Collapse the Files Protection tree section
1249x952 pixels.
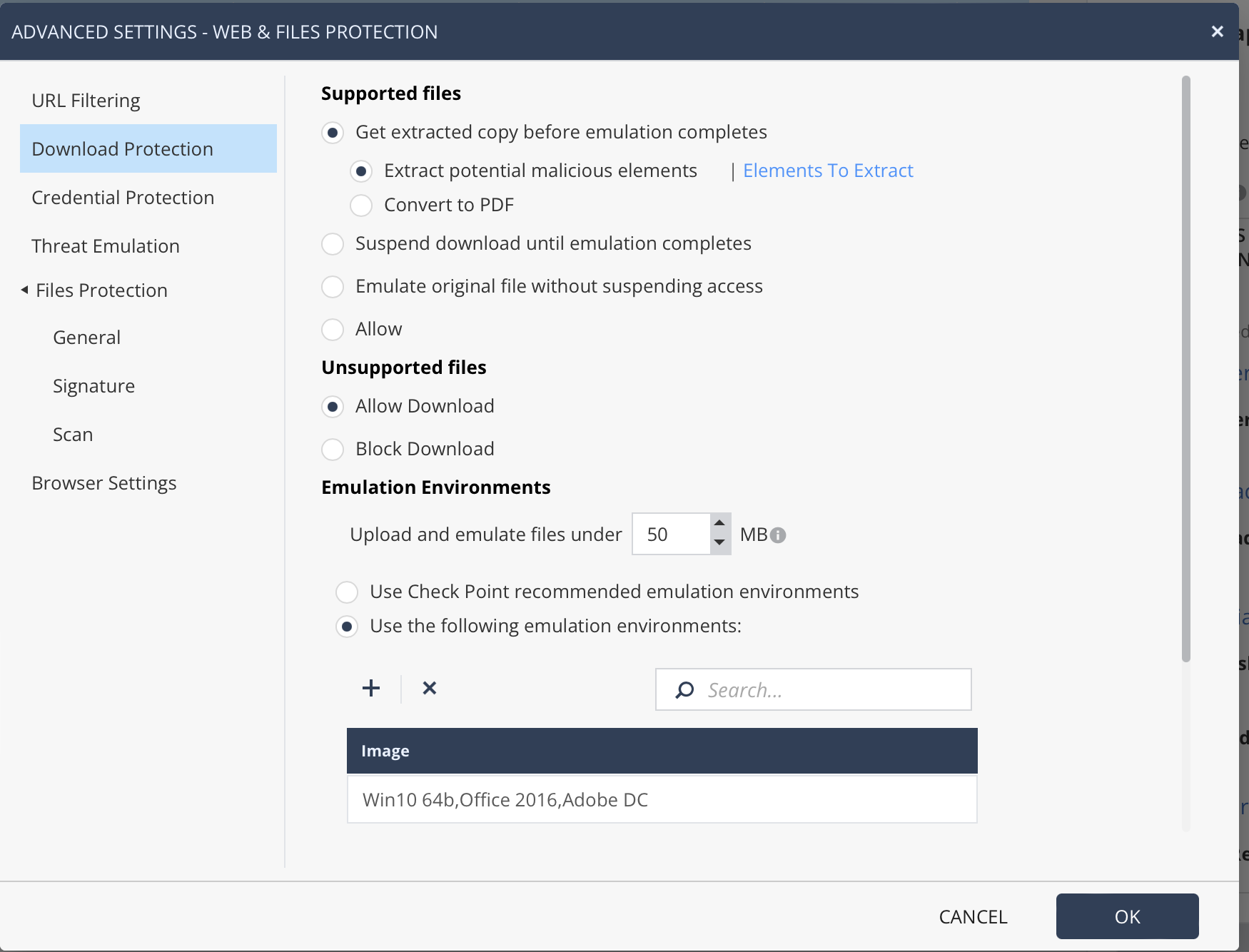tap(25, 290)
